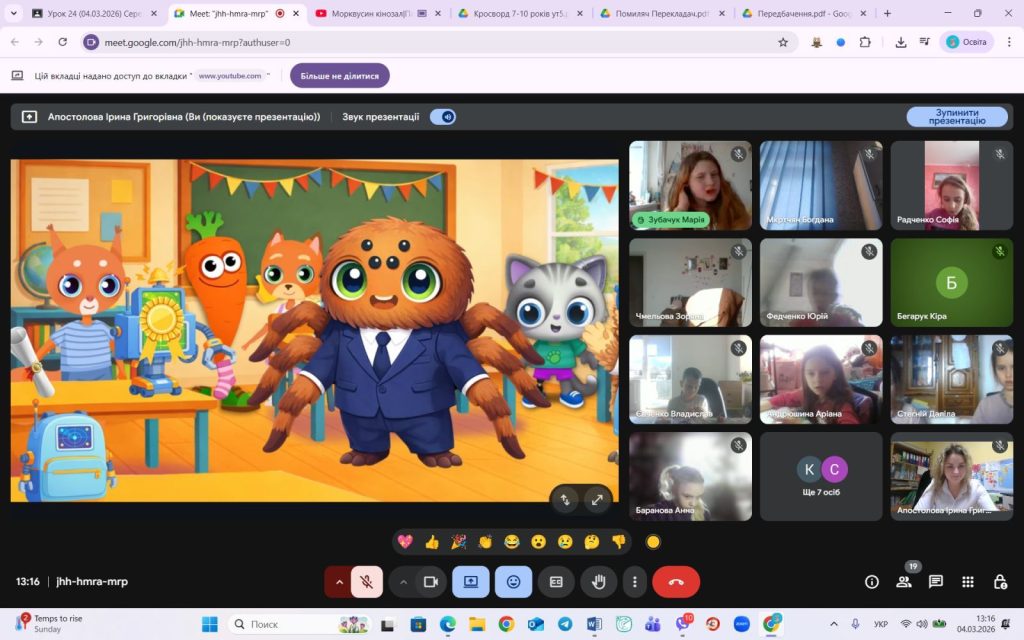Viewport: 1024px width, 640px height.
Task: Expand audio settings arrow beside microphone
Action: tap(339, 582)
